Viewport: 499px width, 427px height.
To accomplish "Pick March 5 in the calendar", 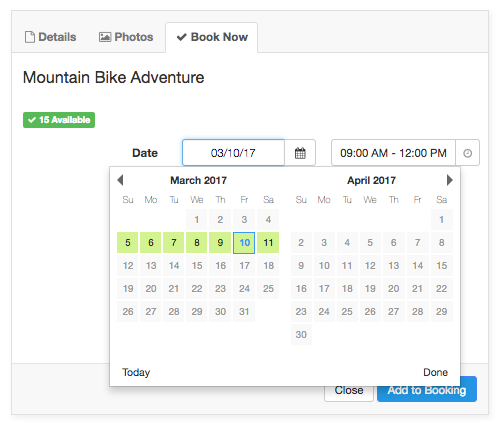I will (128, 243).
